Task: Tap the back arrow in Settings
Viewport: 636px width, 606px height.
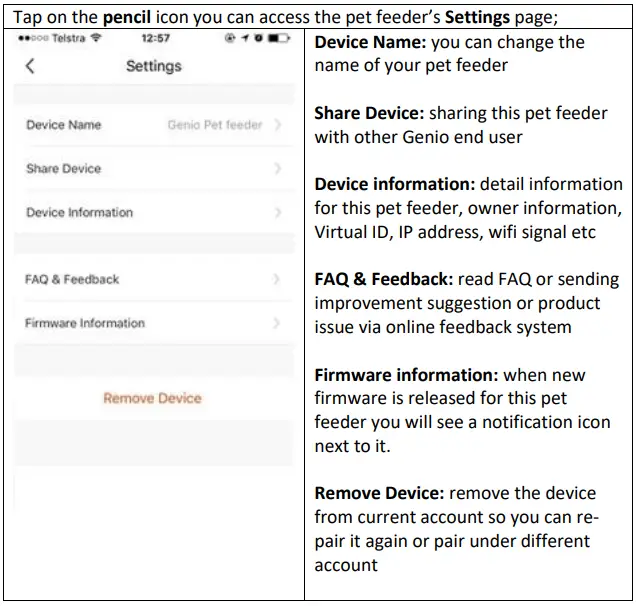Action: tap(29, 66)
